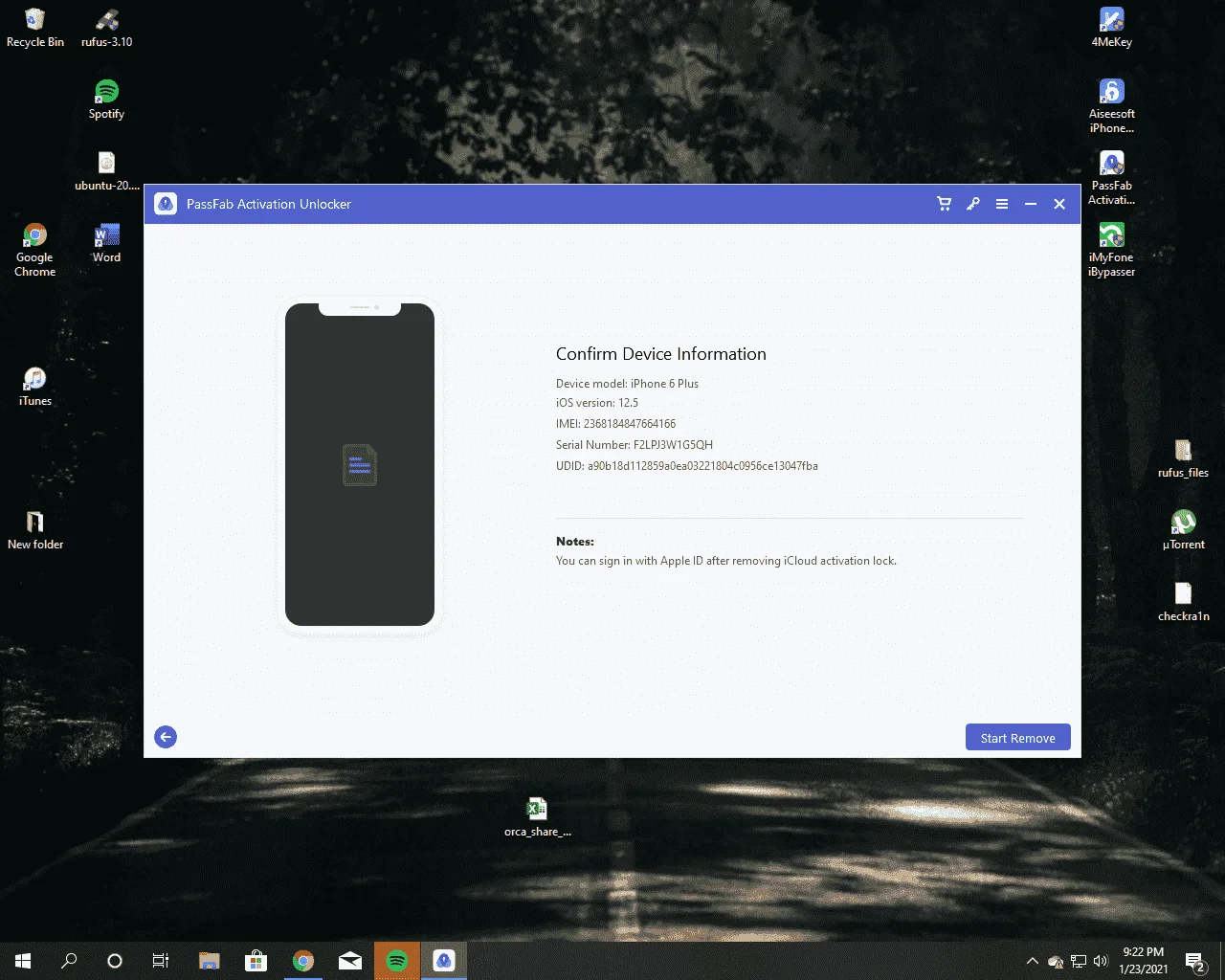
Task: Select the orca_share Excel file on desktop
Action: click(538, 817)
